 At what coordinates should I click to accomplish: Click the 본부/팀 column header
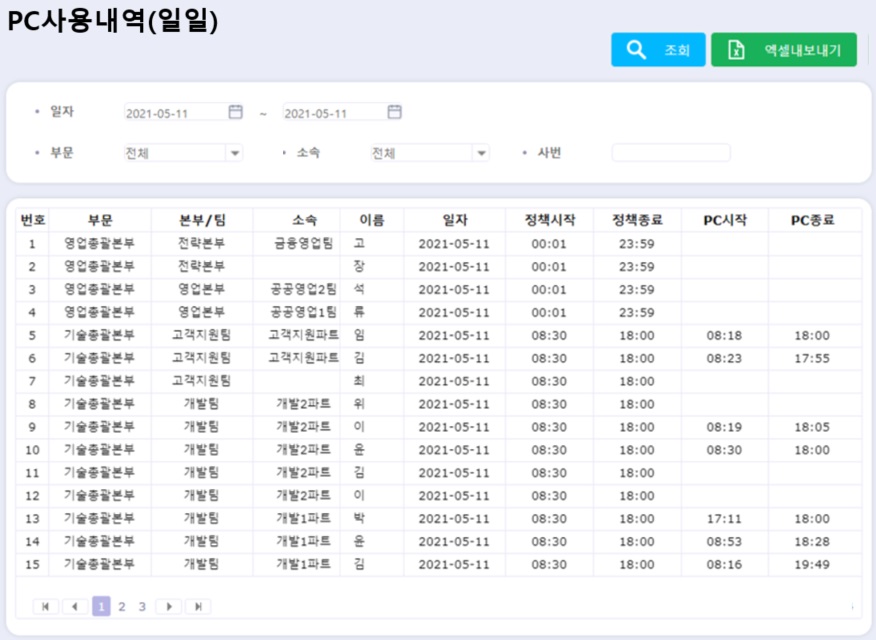coord(202,220)
